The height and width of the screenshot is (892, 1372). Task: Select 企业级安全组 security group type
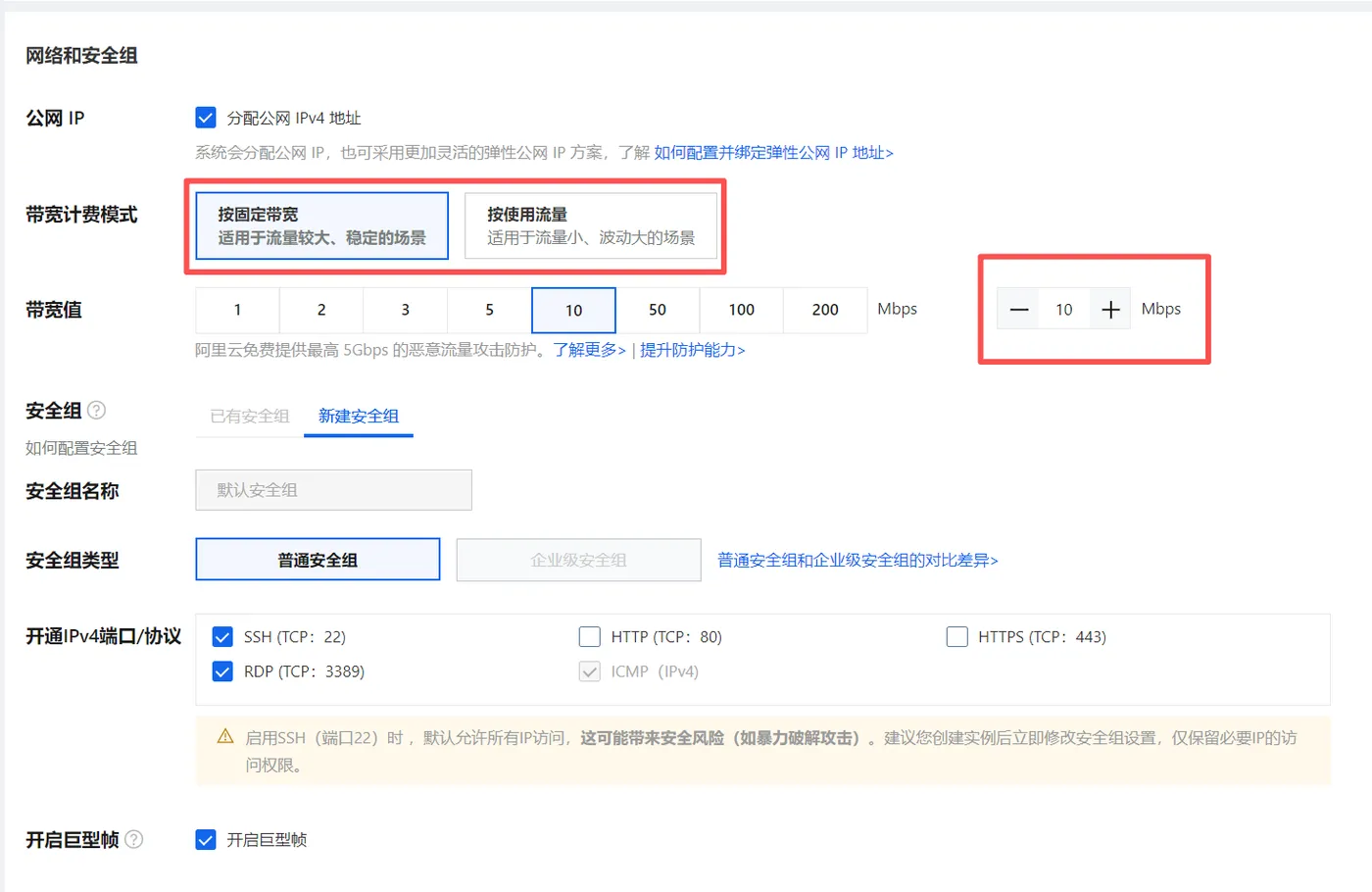tap(579, 560)
